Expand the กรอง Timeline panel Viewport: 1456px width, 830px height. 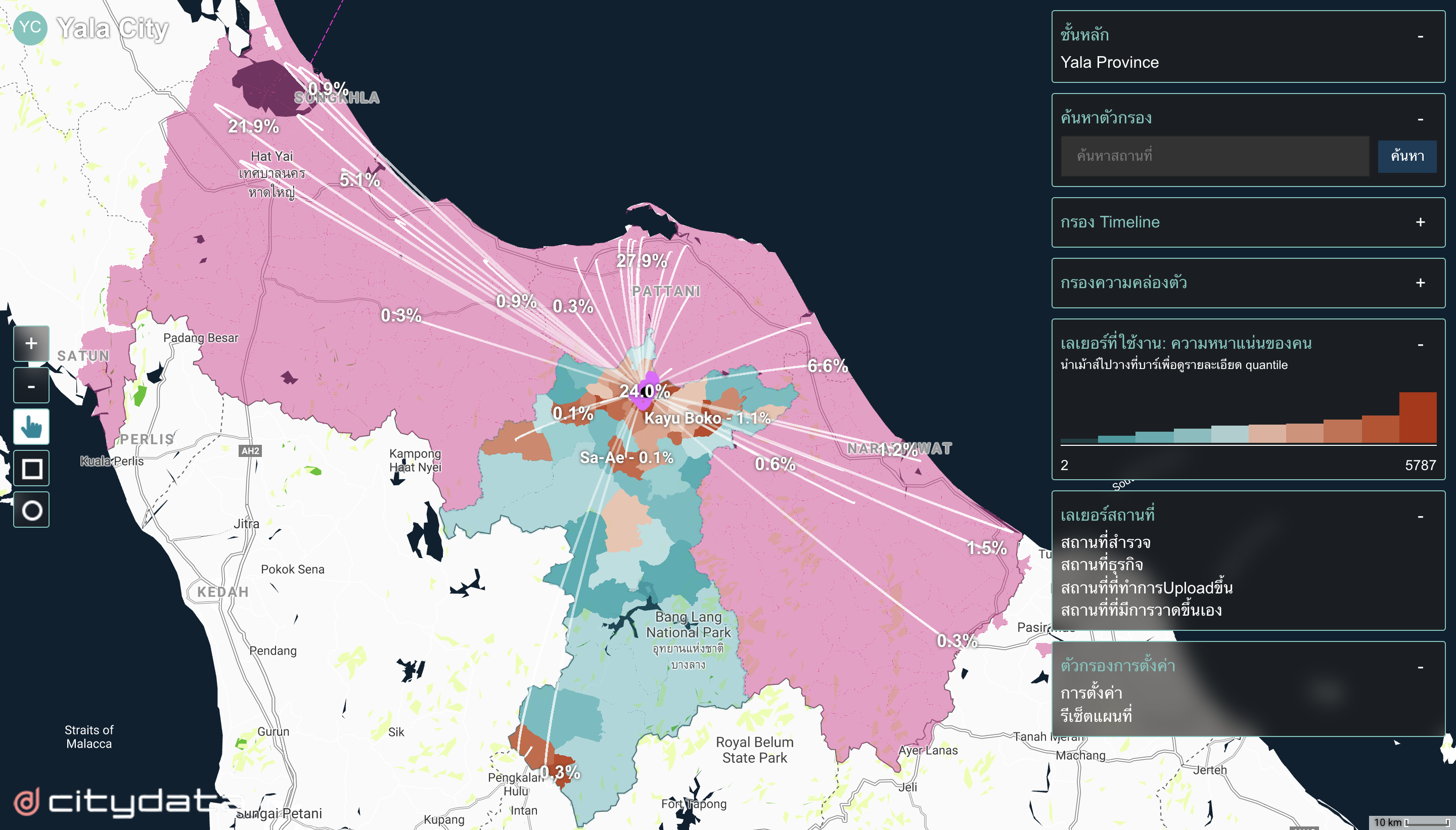click(x=1420, y=222)
